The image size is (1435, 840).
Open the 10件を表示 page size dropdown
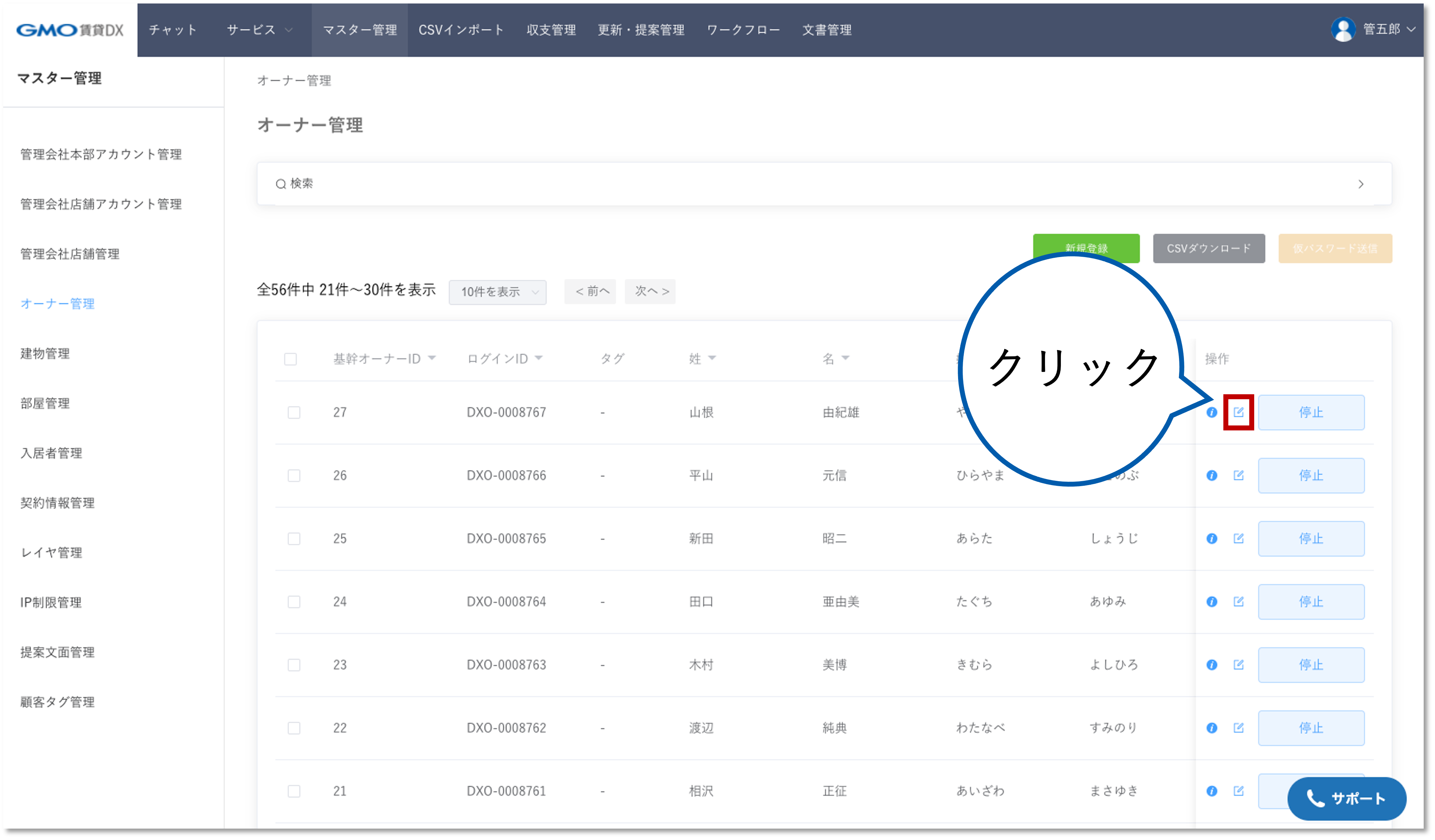point(497,292)
